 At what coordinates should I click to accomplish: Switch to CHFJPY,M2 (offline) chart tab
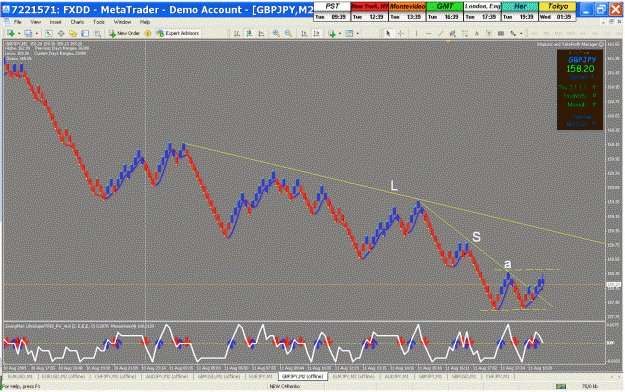pos(116,376)
